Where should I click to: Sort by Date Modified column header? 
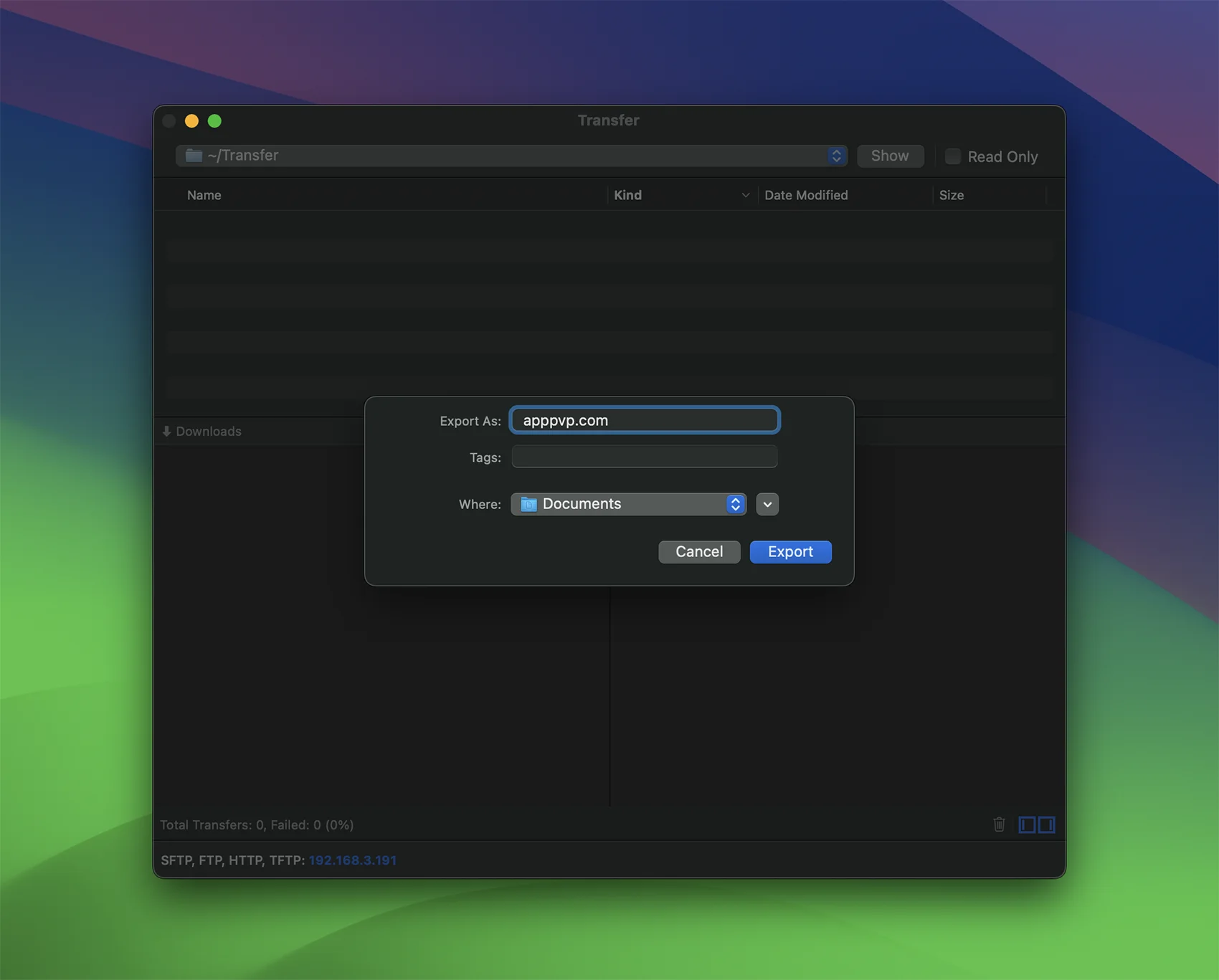(x=806, y=195)
